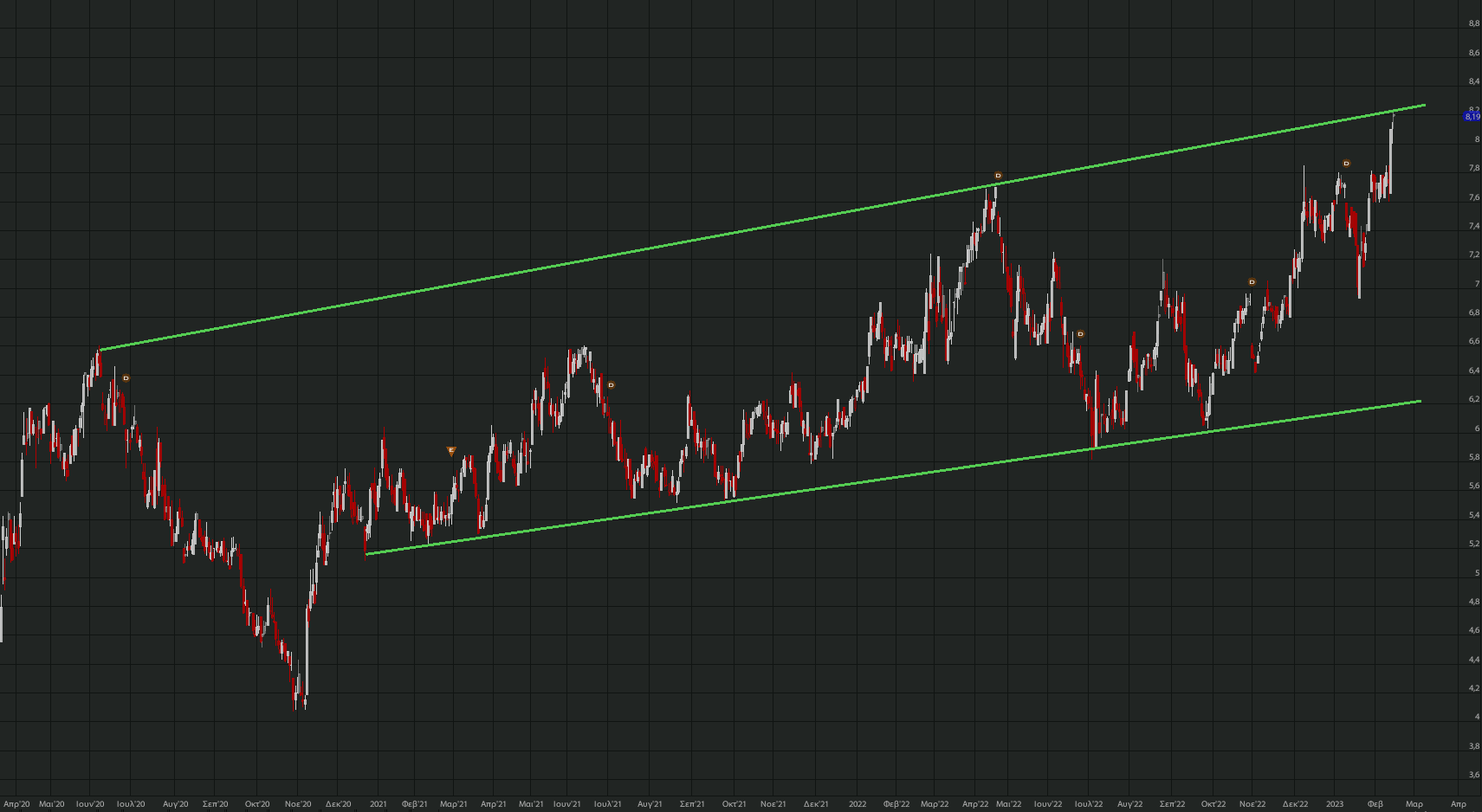Image resolution: width=1482 pixels, height=812 pixels.
Task: Click the 4,6 price axis label
Action: pyautogui.click(x=1474, y=631)
